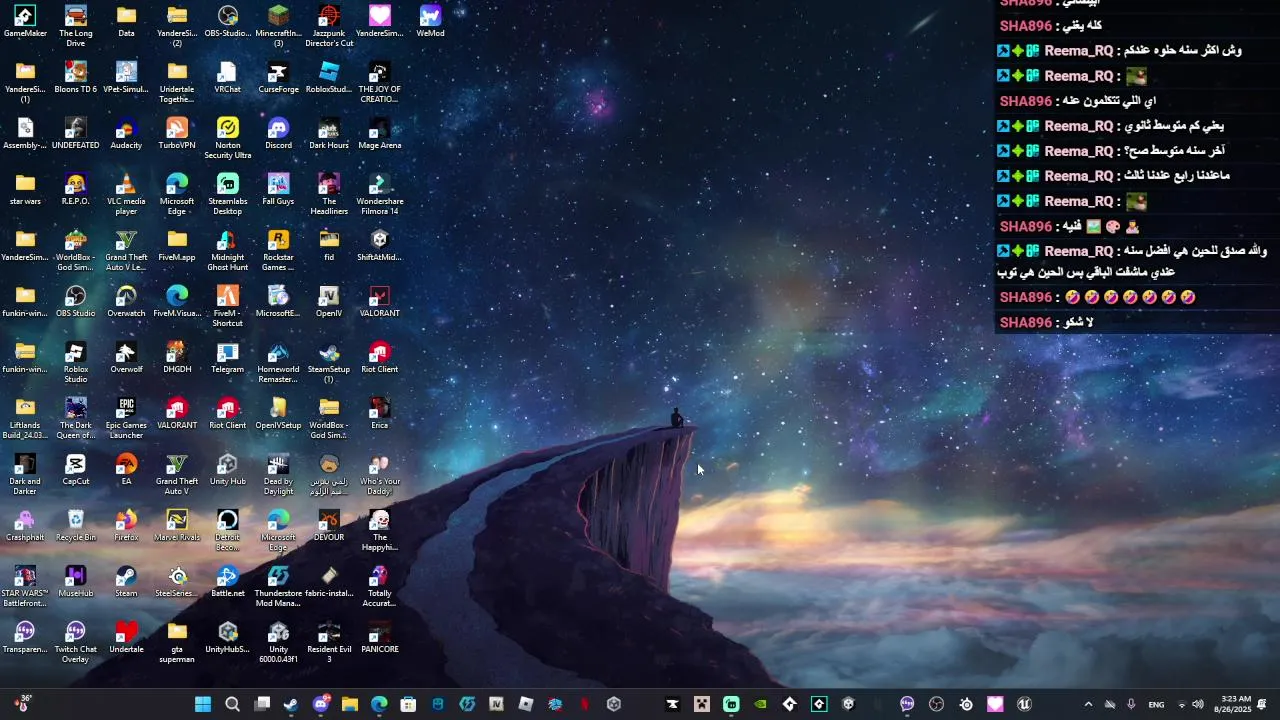The image size is (1280, 720).
Task: Open the CapCut desktop shortcut
Action: coord(76,470)
